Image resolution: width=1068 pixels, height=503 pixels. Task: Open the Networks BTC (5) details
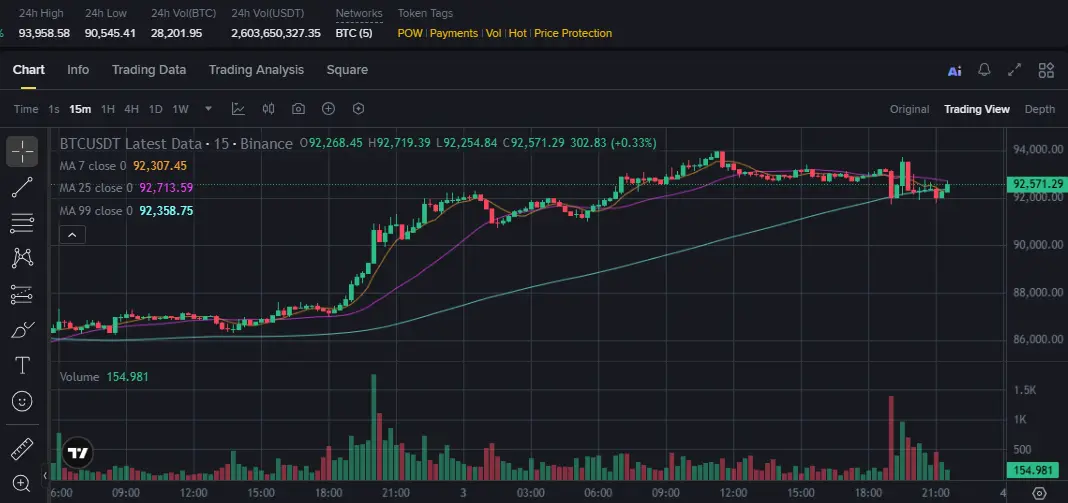[354, 33]
